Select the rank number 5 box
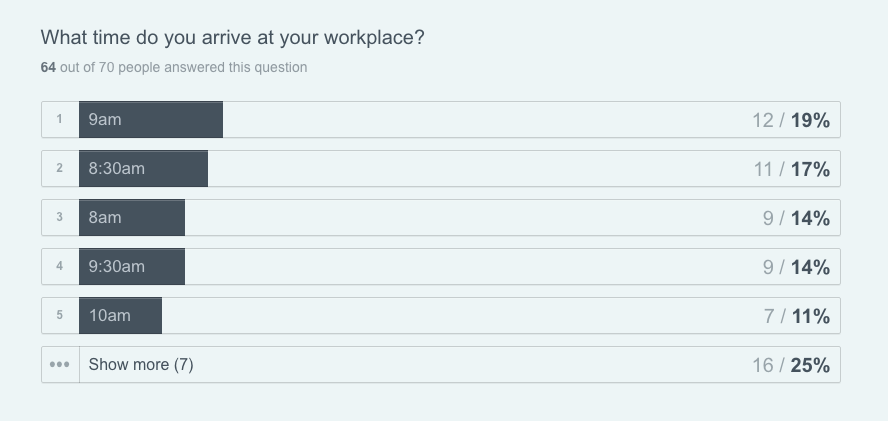The height and width of the screenshot is (421, 888). pos(60,316)
